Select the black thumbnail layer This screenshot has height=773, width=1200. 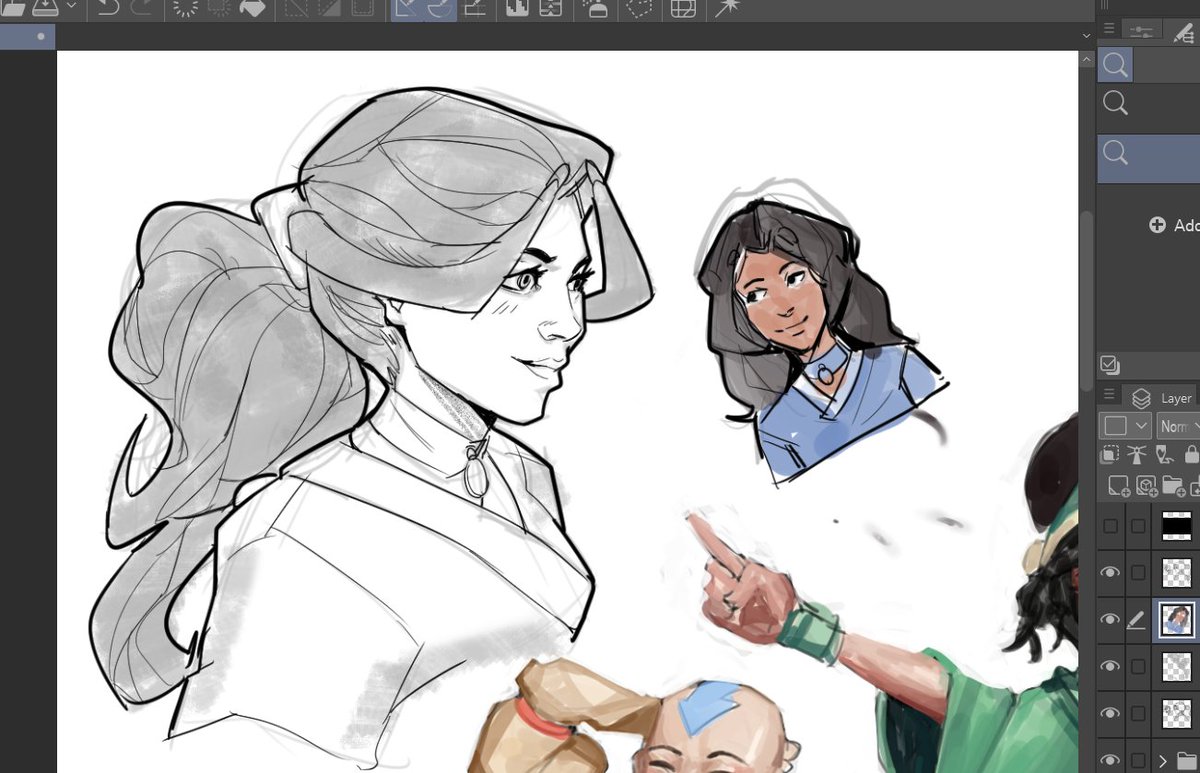[1177, 526]
